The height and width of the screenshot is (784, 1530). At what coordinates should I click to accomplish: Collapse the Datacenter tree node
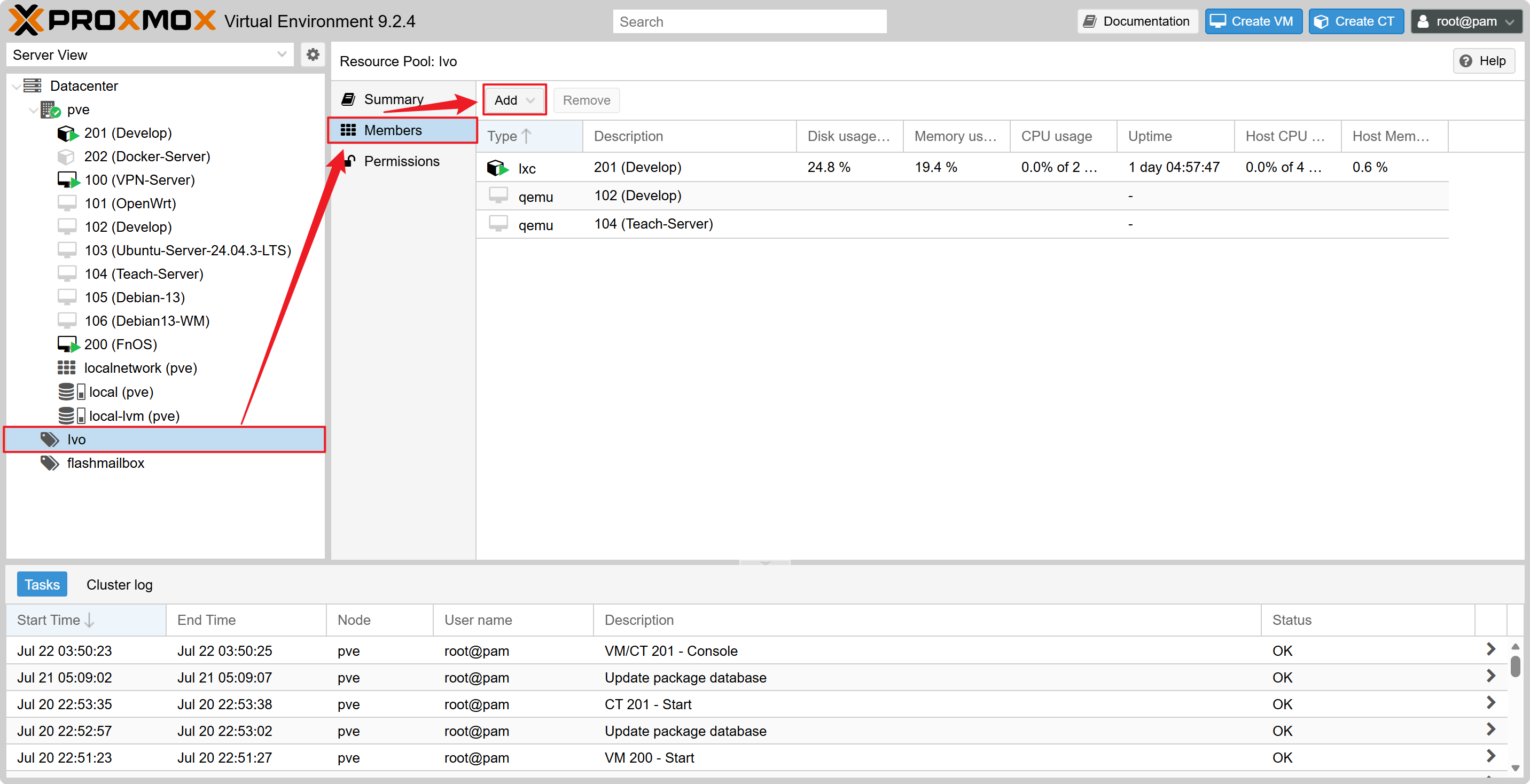[x=16, y=86]
